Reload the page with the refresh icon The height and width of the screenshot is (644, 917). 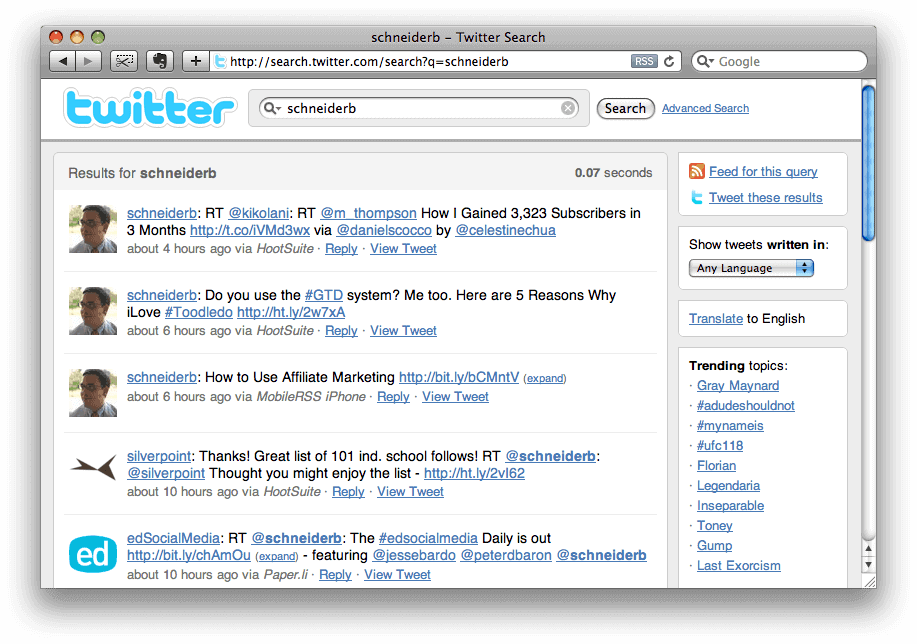tap(669, 61)
